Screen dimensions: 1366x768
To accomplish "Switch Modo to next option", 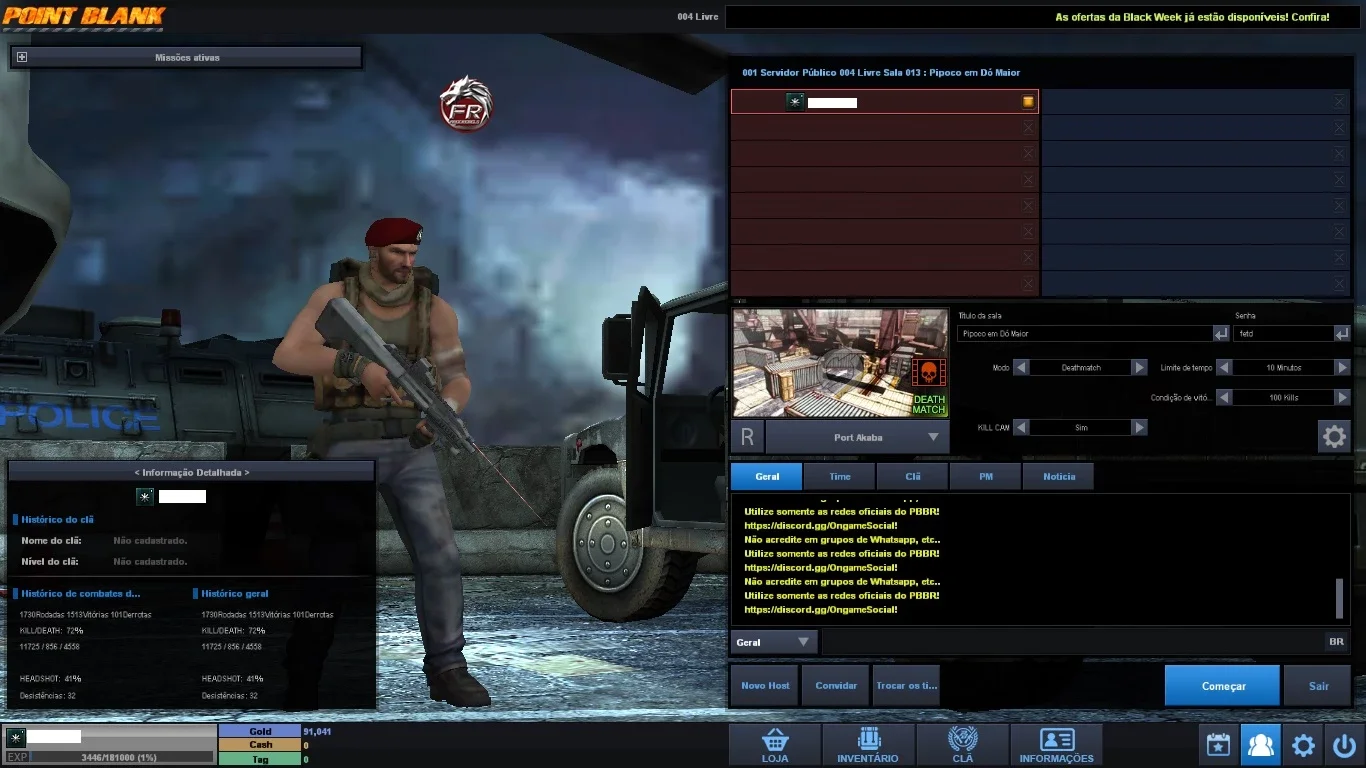I will 1139,368.
